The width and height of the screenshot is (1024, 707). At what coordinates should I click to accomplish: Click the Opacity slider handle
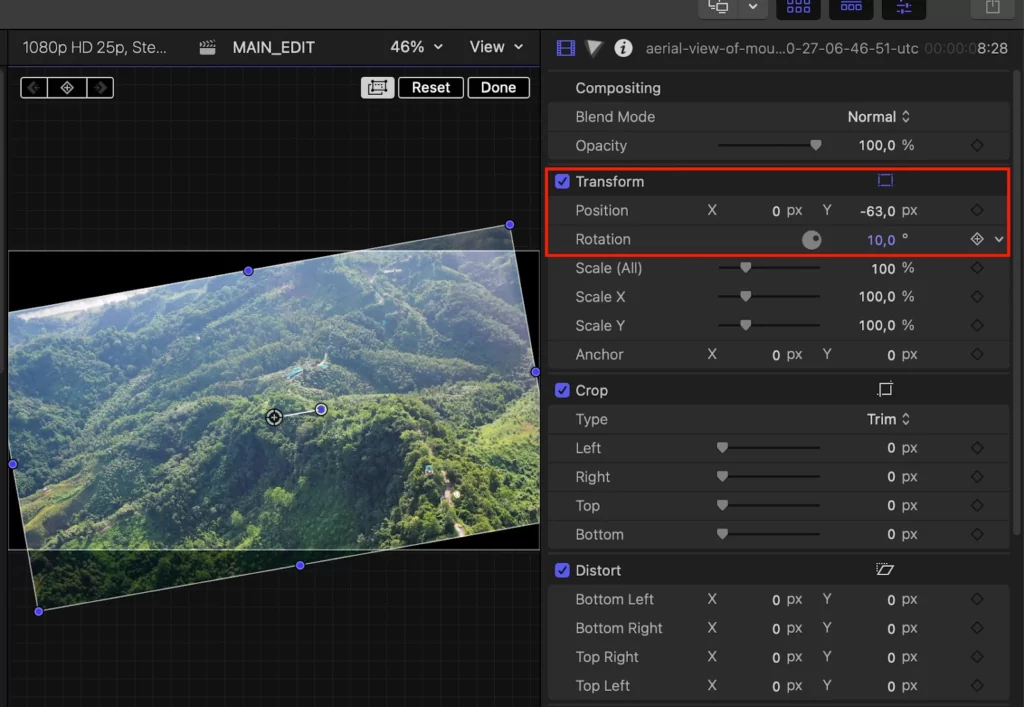click(x=816, y=145)
